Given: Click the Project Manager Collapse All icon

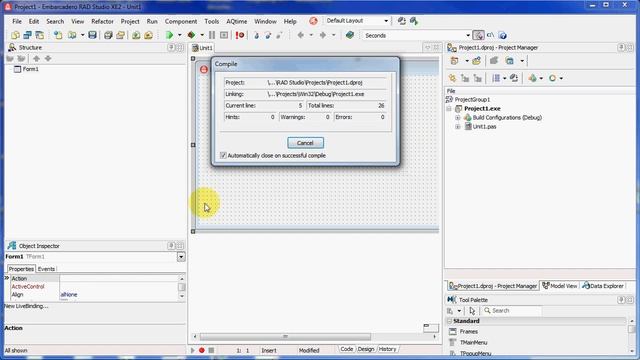Looking at the screenshot, I should pos(477,78).
